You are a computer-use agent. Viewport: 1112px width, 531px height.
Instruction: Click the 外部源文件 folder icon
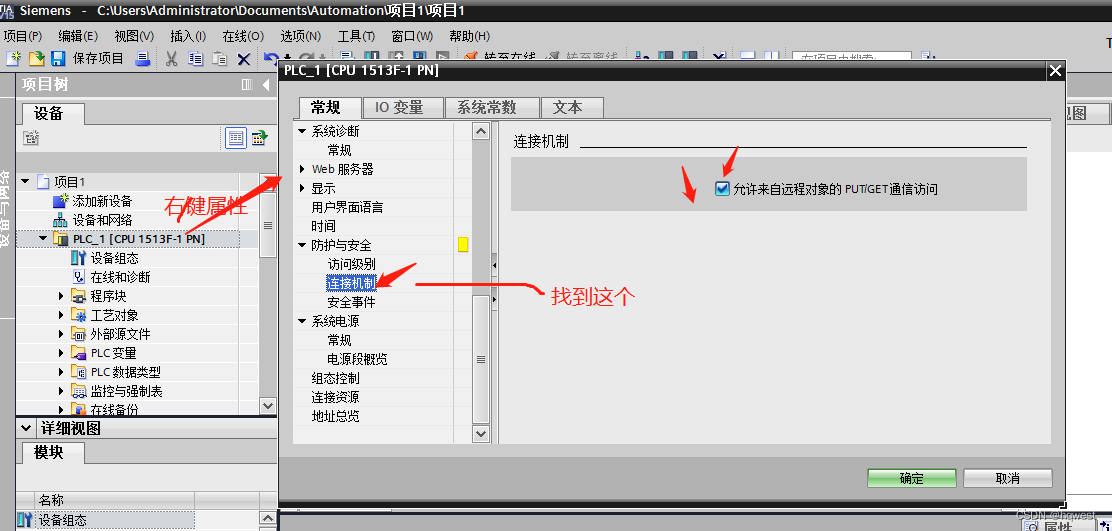[79, 334]
